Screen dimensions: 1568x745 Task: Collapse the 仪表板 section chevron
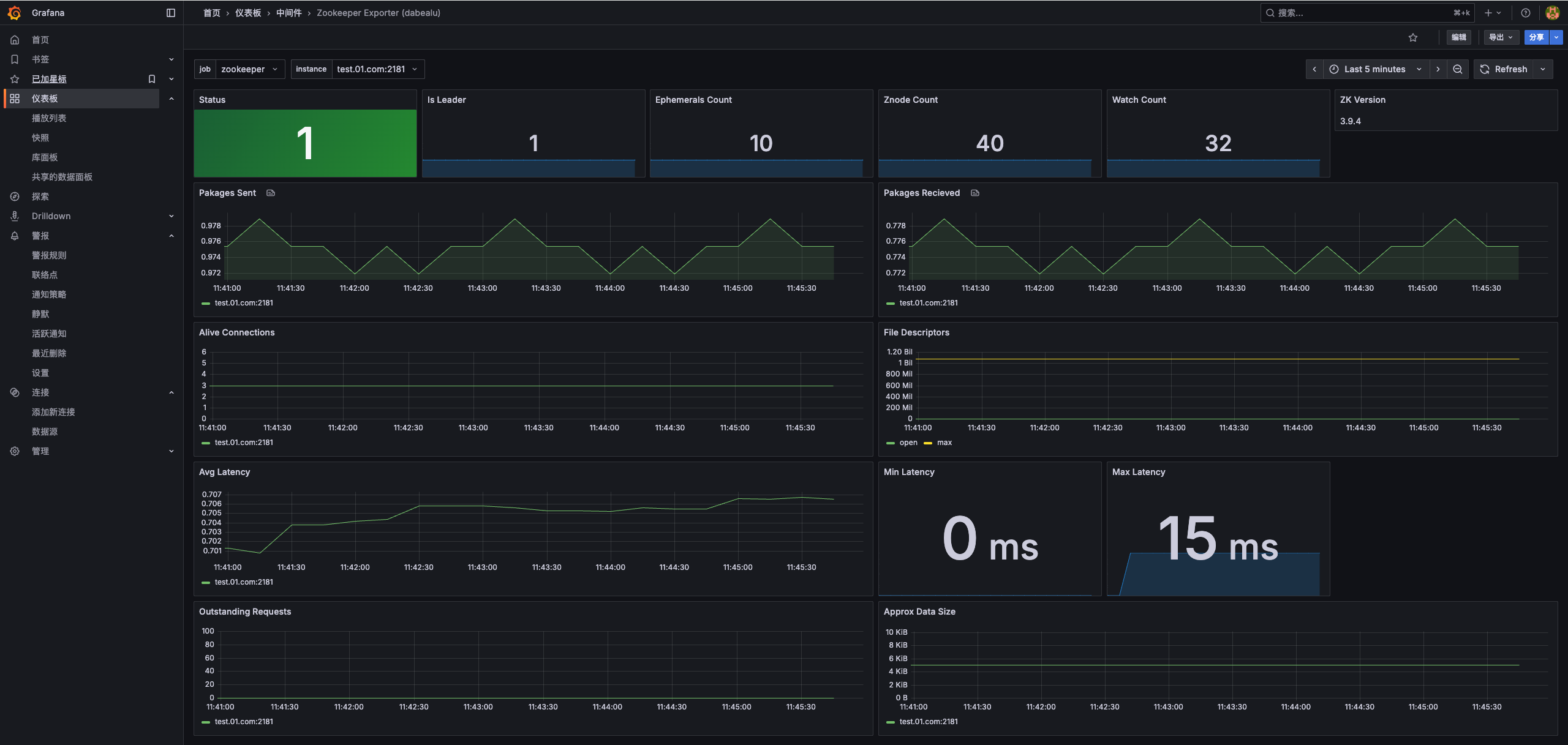point(171,99)
